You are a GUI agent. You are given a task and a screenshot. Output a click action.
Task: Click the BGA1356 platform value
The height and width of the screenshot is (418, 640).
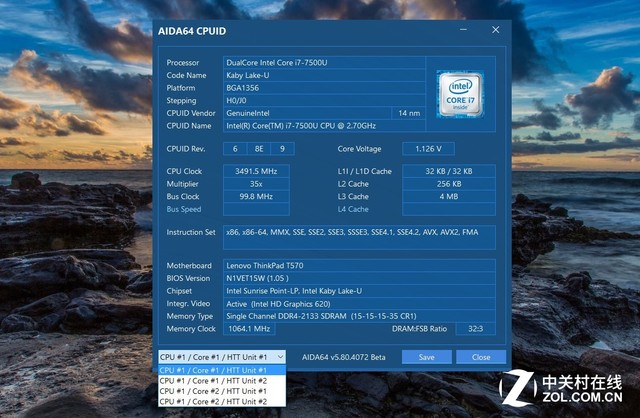point(324,88)
